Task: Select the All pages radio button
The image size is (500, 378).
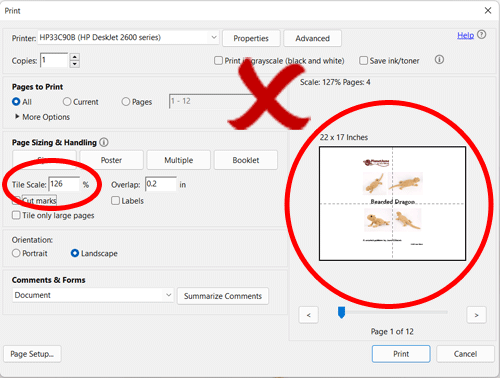Action: pyautogui.click(x=16, y=102)
